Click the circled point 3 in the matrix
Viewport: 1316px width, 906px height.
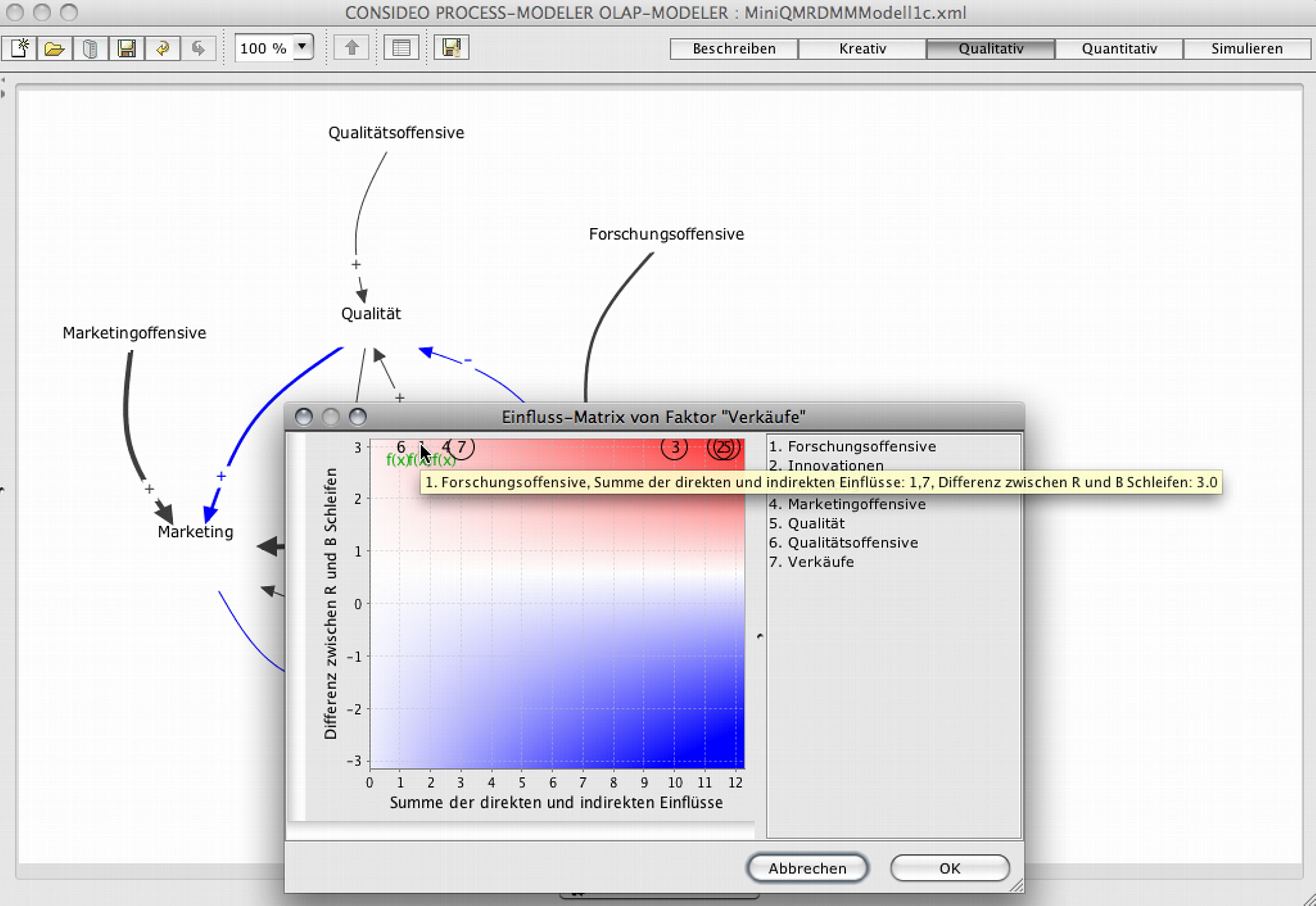pos(674,448)
